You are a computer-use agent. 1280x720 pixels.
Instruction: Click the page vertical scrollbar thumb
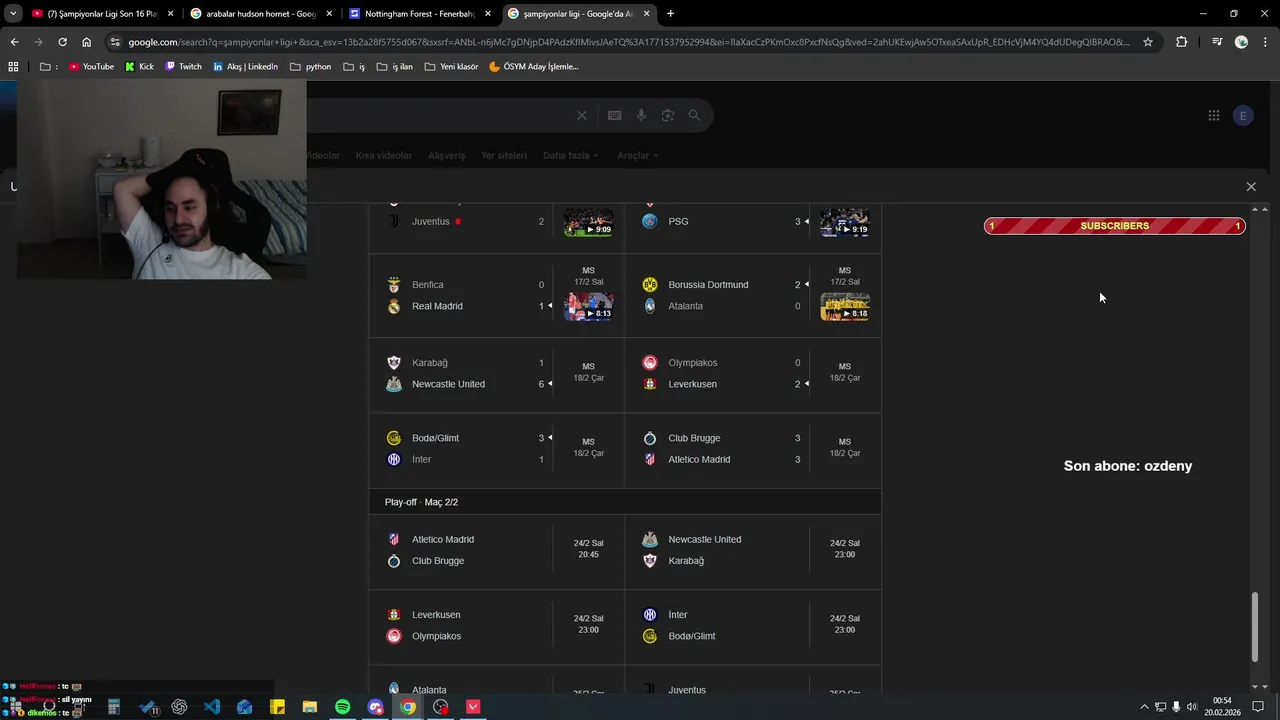(x=1256, y=627)
